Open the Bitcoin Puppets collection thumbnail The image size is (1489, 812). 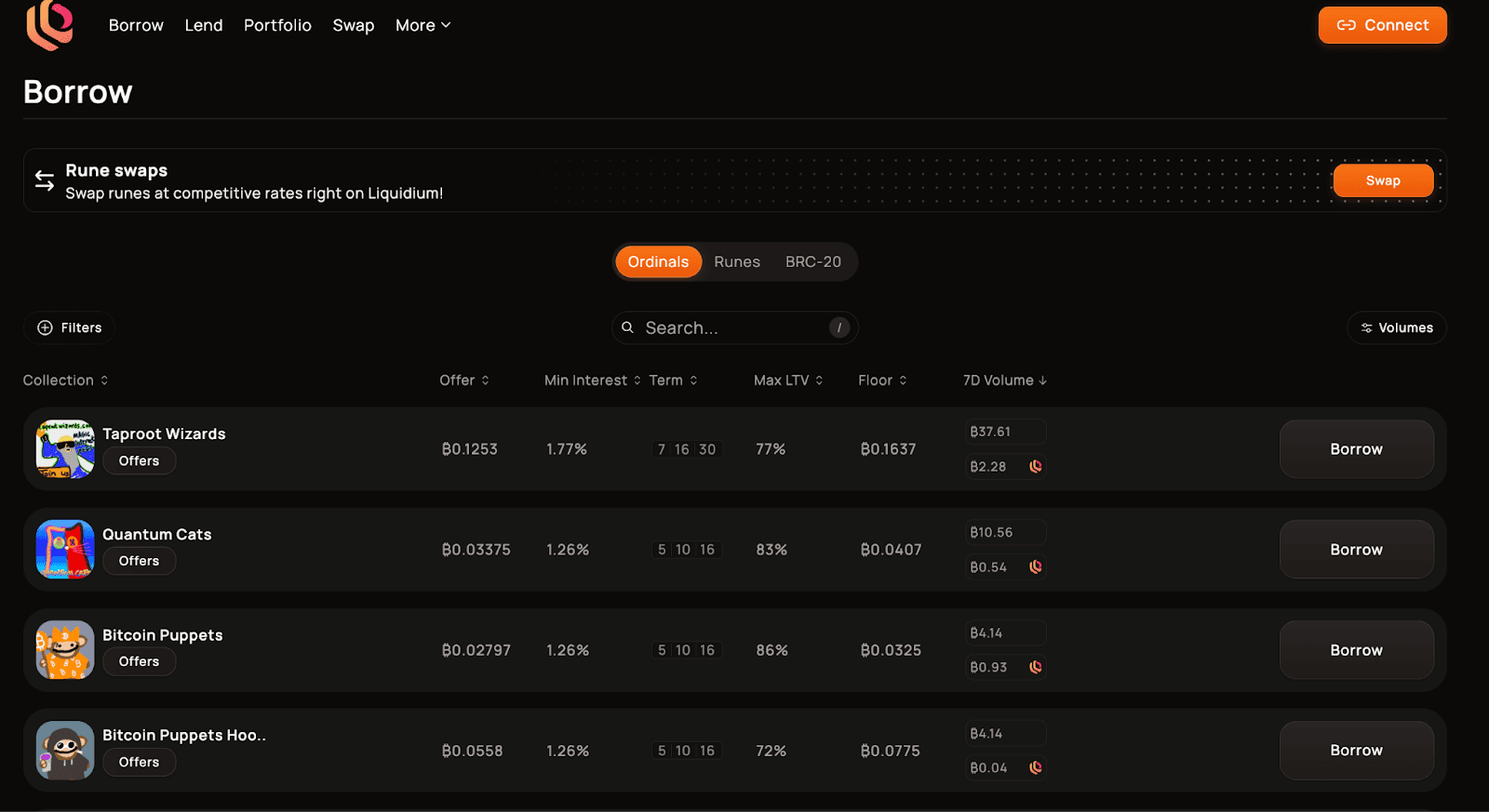[65, 650]
